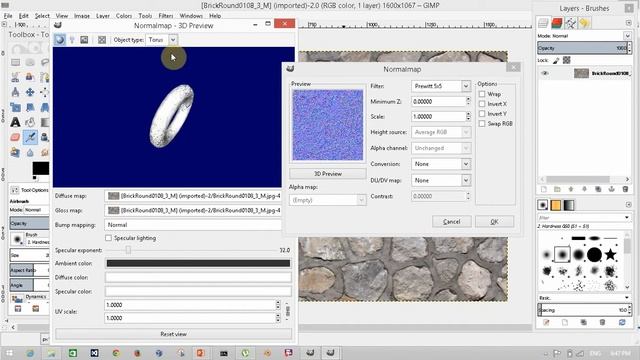The height and width of the screenshot is (360, 640).
Task: Click new layer icon in Layers panel
Action: point(544,189)
